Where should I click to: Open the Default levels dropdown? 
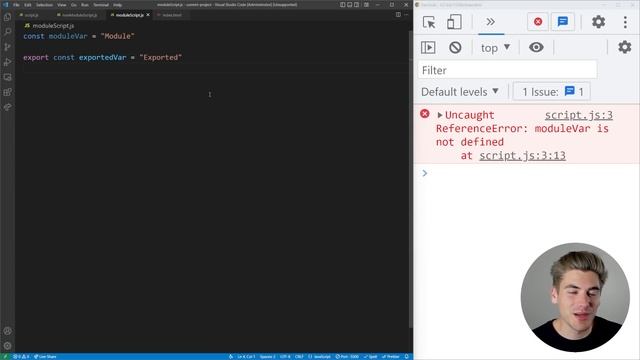(460, 92)
